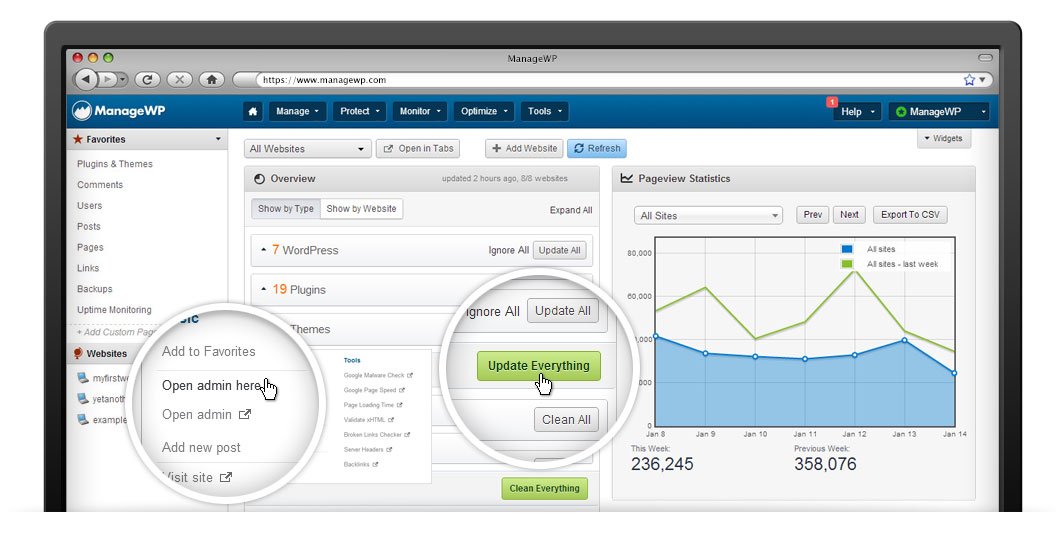Expand the Widgets dropdown
This screenshot has width=1064, height=535.
[x=944, y=139]
